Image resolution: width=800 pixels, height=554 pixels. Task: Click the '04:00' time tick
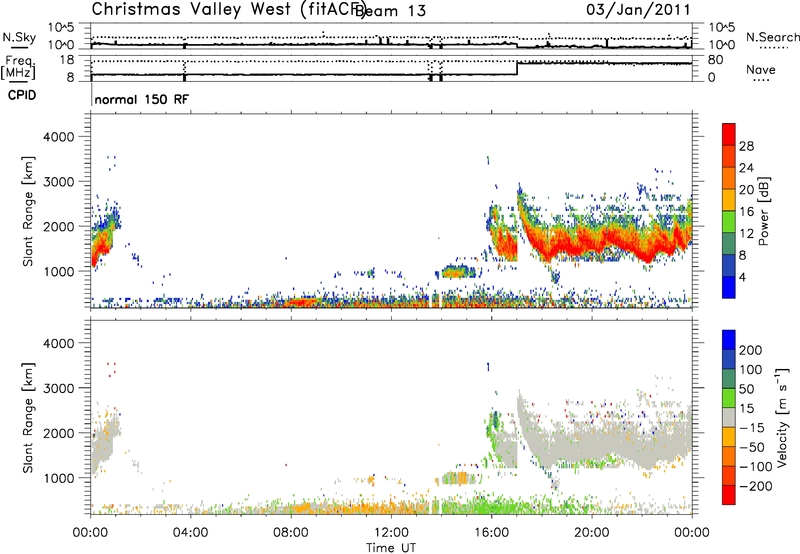(x=190, y=533)
